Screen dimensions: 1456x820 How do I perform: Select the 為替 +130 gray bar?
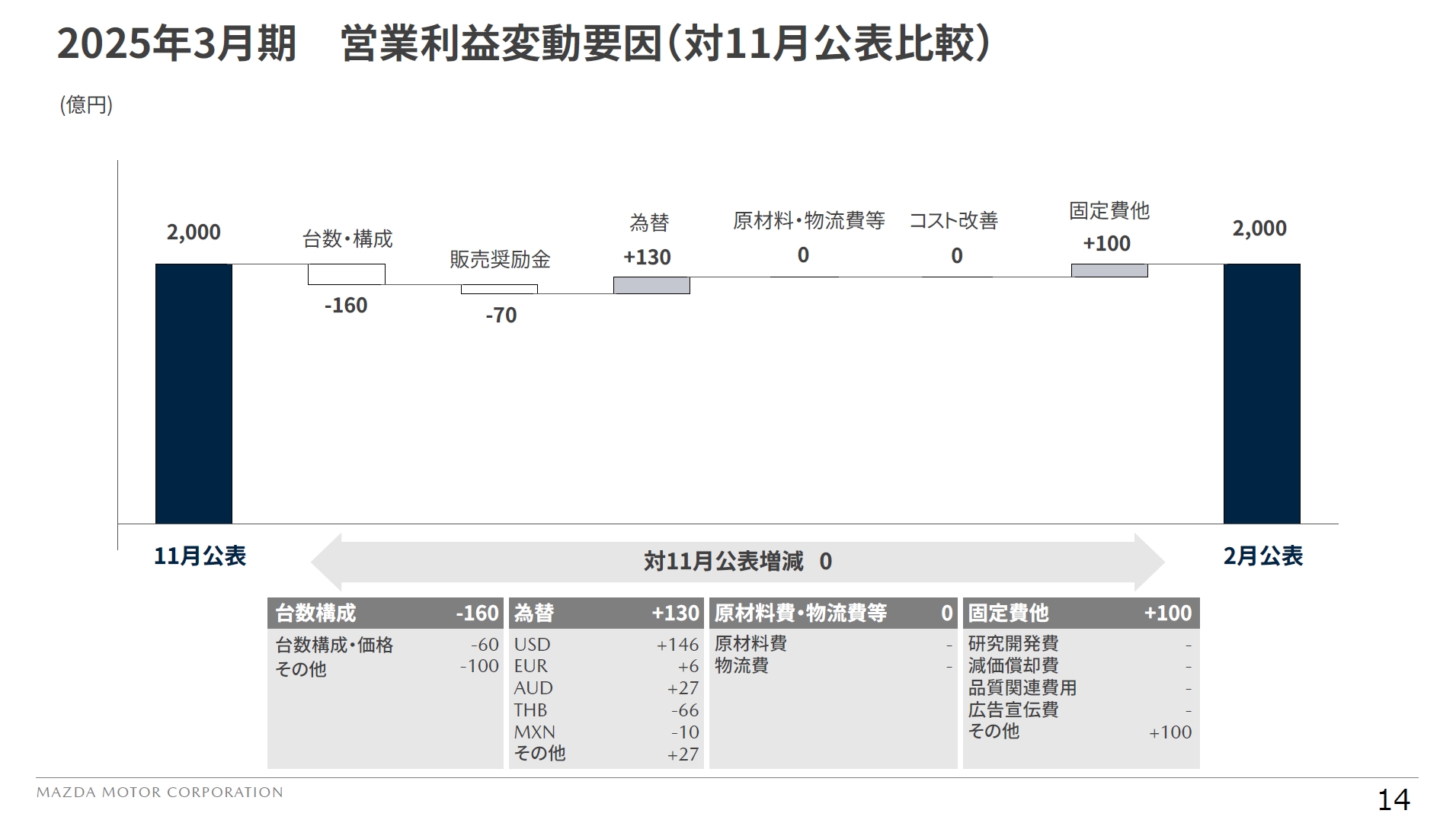(651, 284)
